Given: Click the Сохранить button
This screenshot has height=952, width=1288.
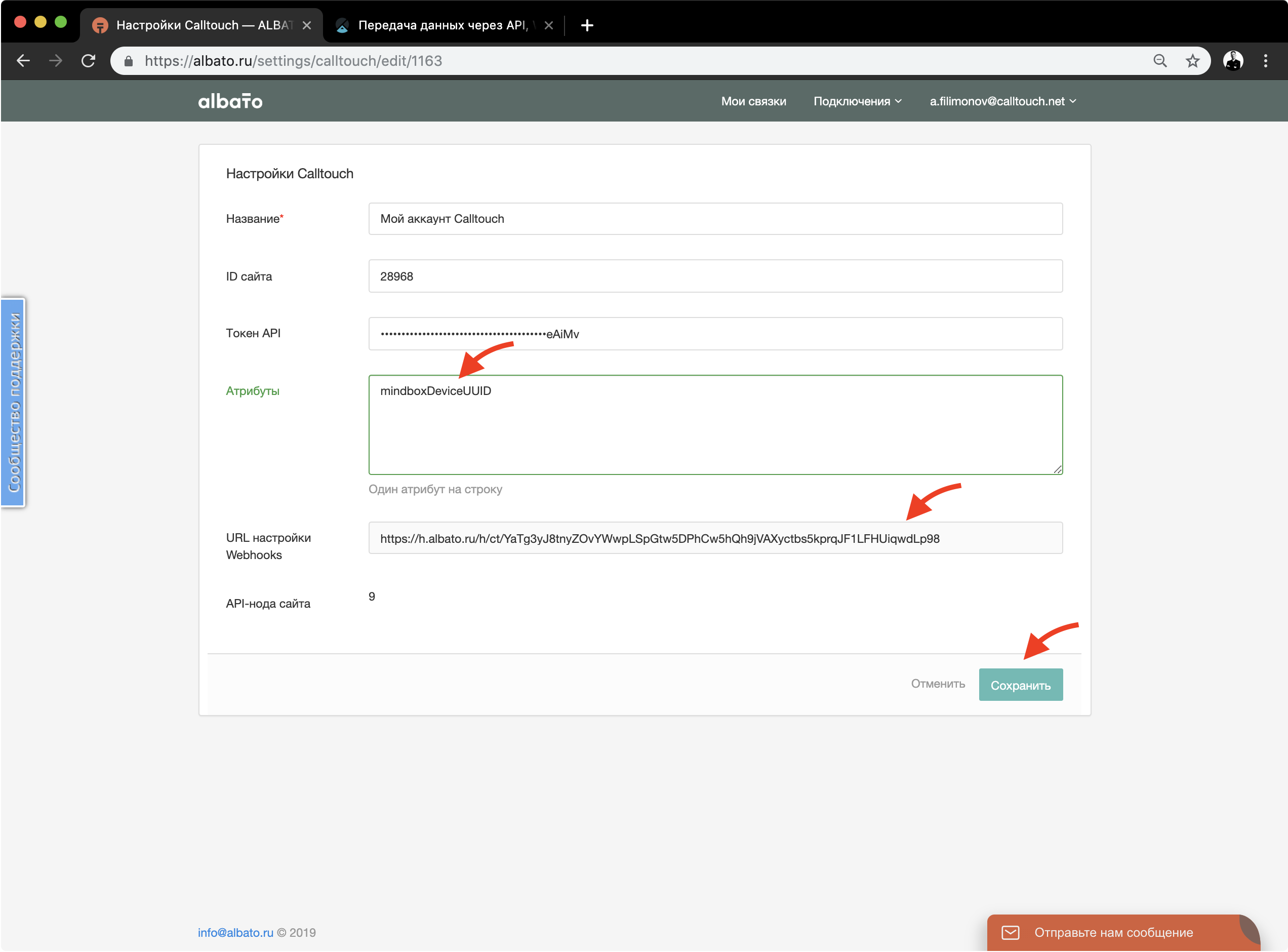Looking at the screenshot, I should (x=1021, y=685).
